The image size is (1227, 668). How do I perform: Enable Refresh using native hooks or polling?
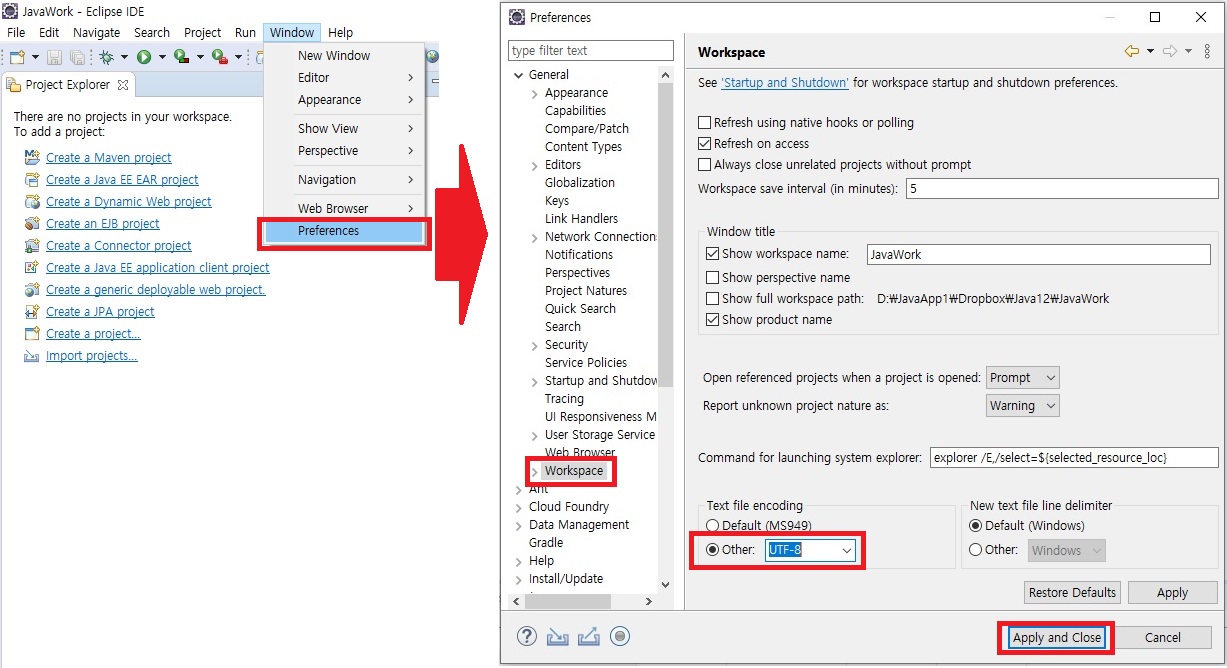[705, 123]
